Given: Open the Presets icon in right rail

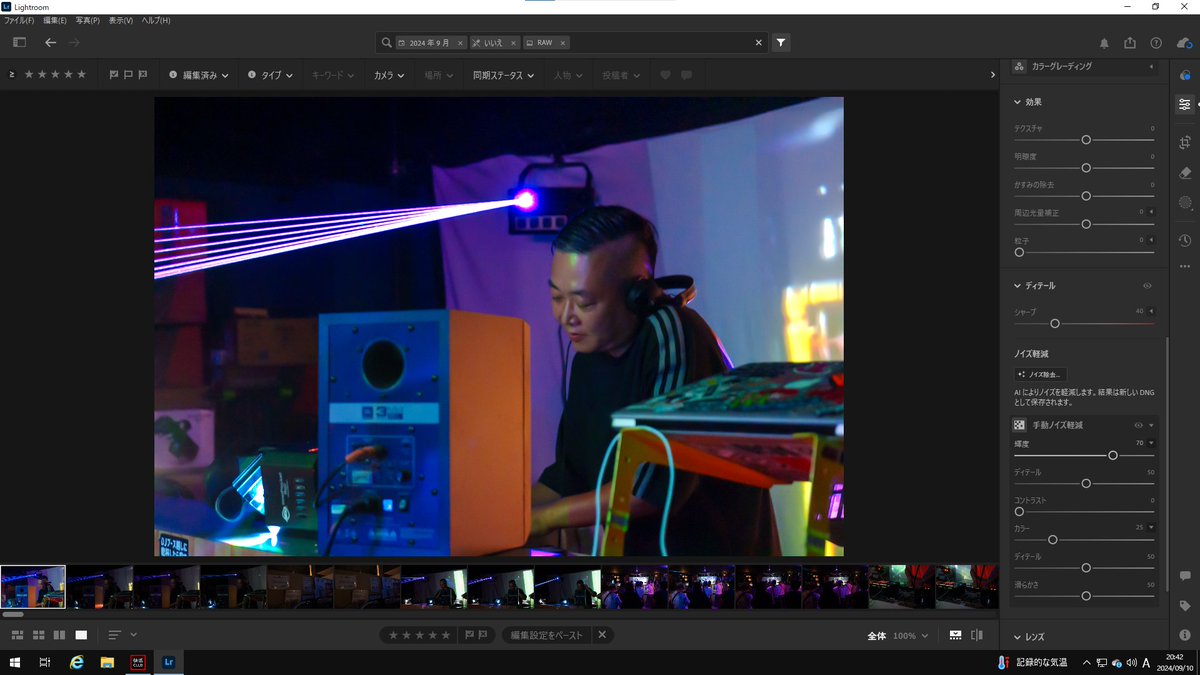Looking at the screenshot, I should 1185,75.
